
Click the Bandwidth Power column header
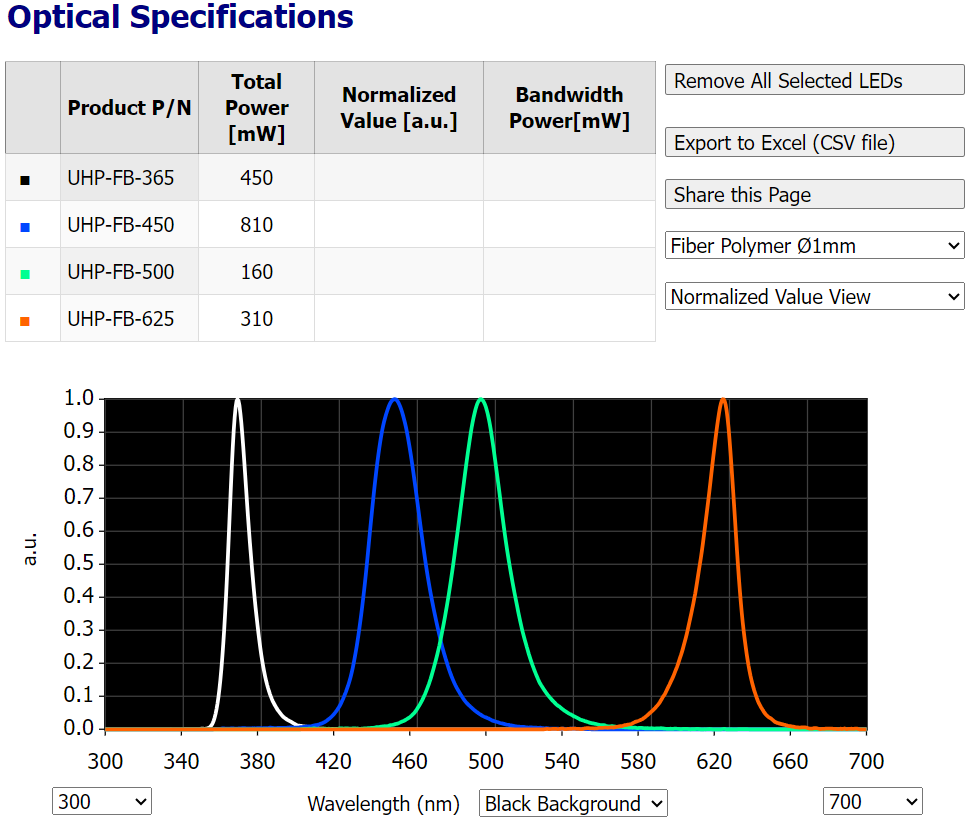coord(569,107)
